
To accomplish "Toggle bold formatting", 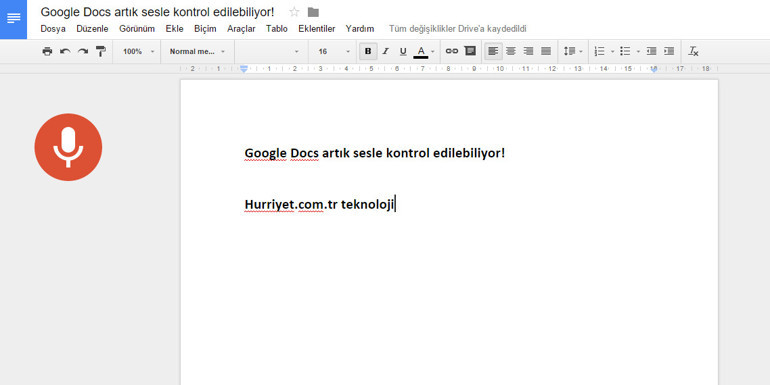I will [368, 51].
